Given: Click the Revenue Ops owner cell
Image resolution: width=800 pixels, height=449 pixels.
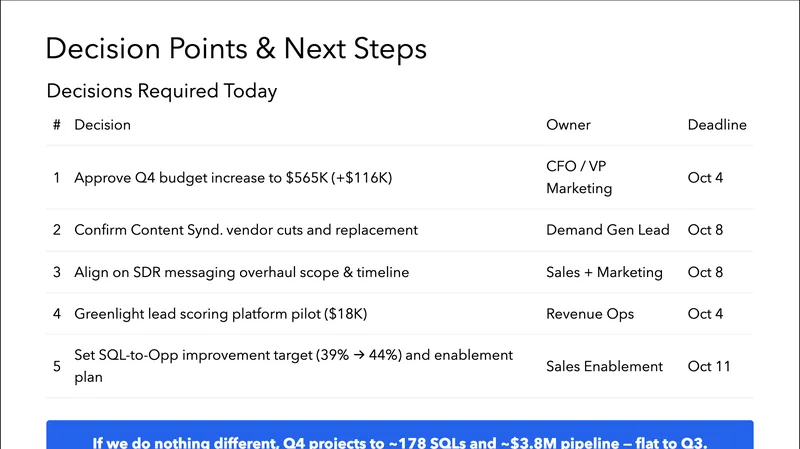Looking at the screenshot, I should click(590, 314).
